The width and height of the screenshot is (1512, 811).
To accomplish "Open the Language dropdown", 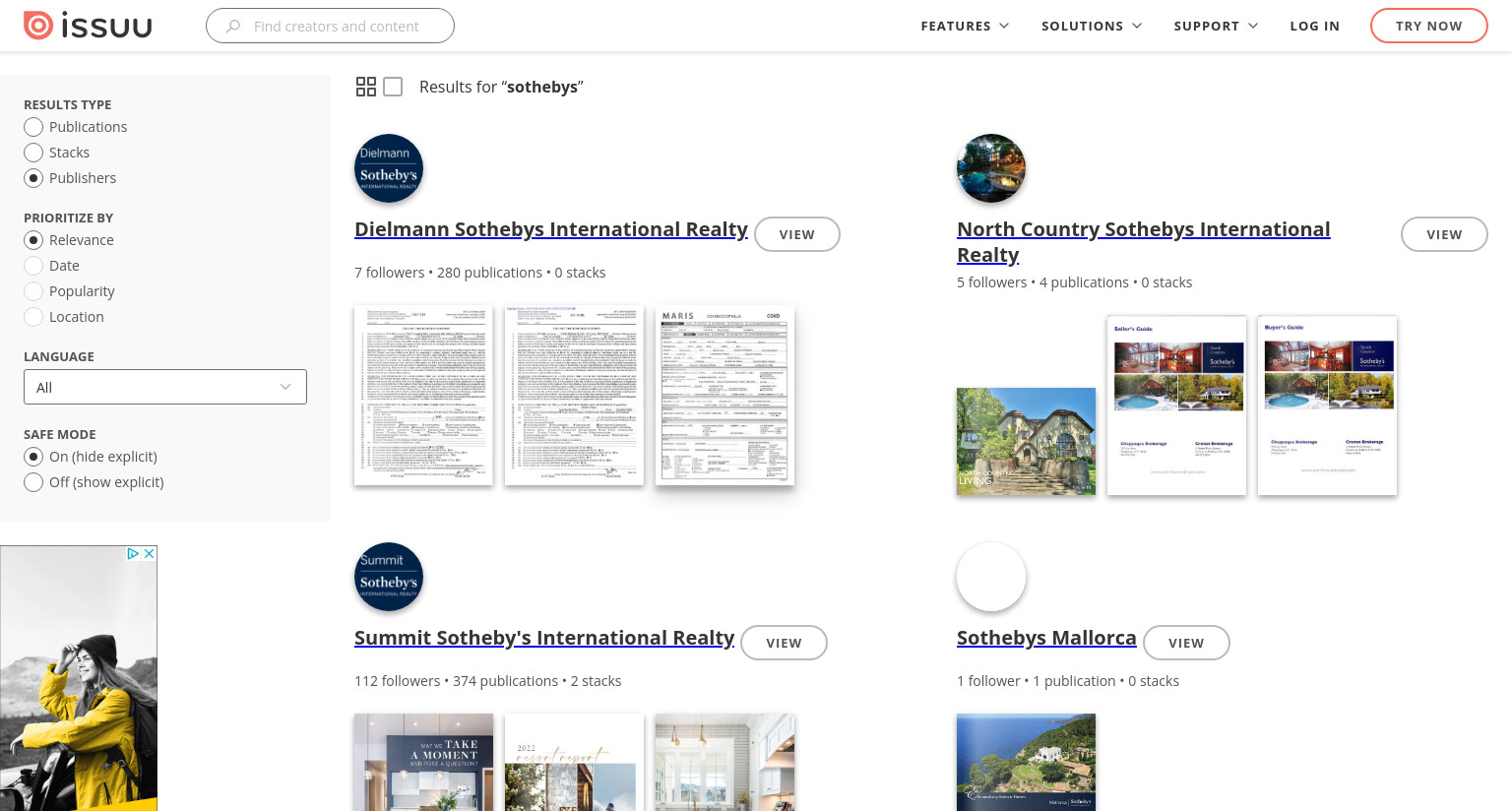I will pos(165,387).
